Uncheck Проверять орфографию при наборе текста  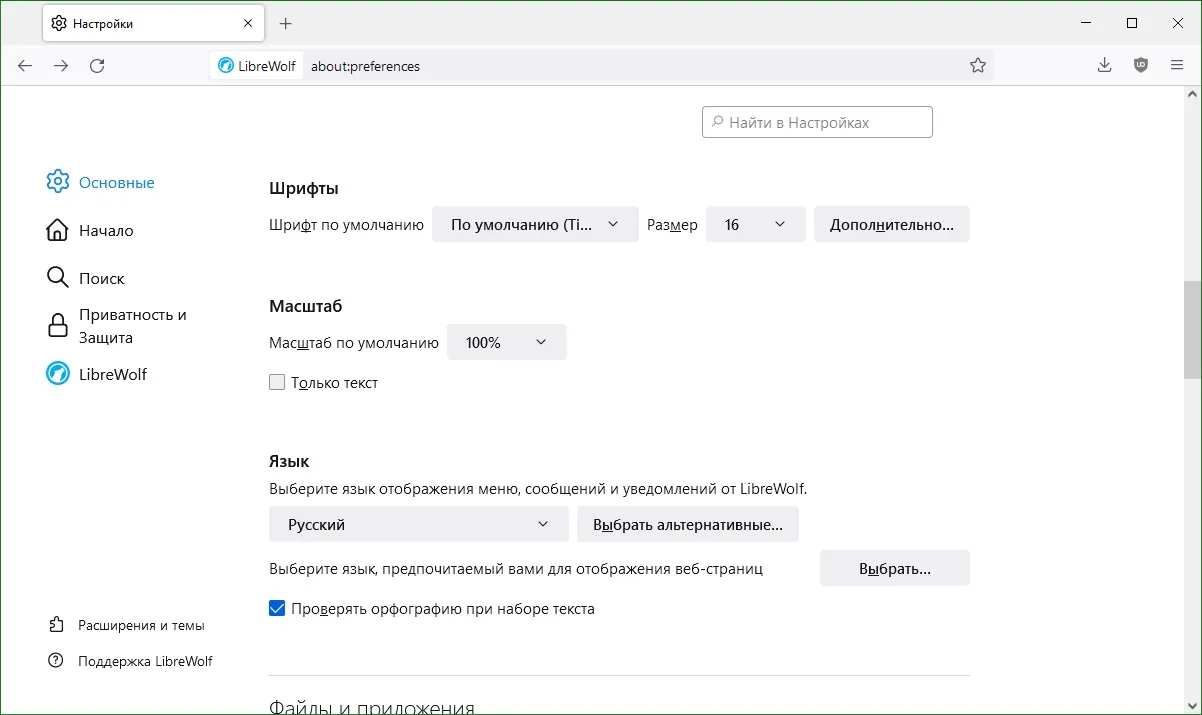point(277,608)
